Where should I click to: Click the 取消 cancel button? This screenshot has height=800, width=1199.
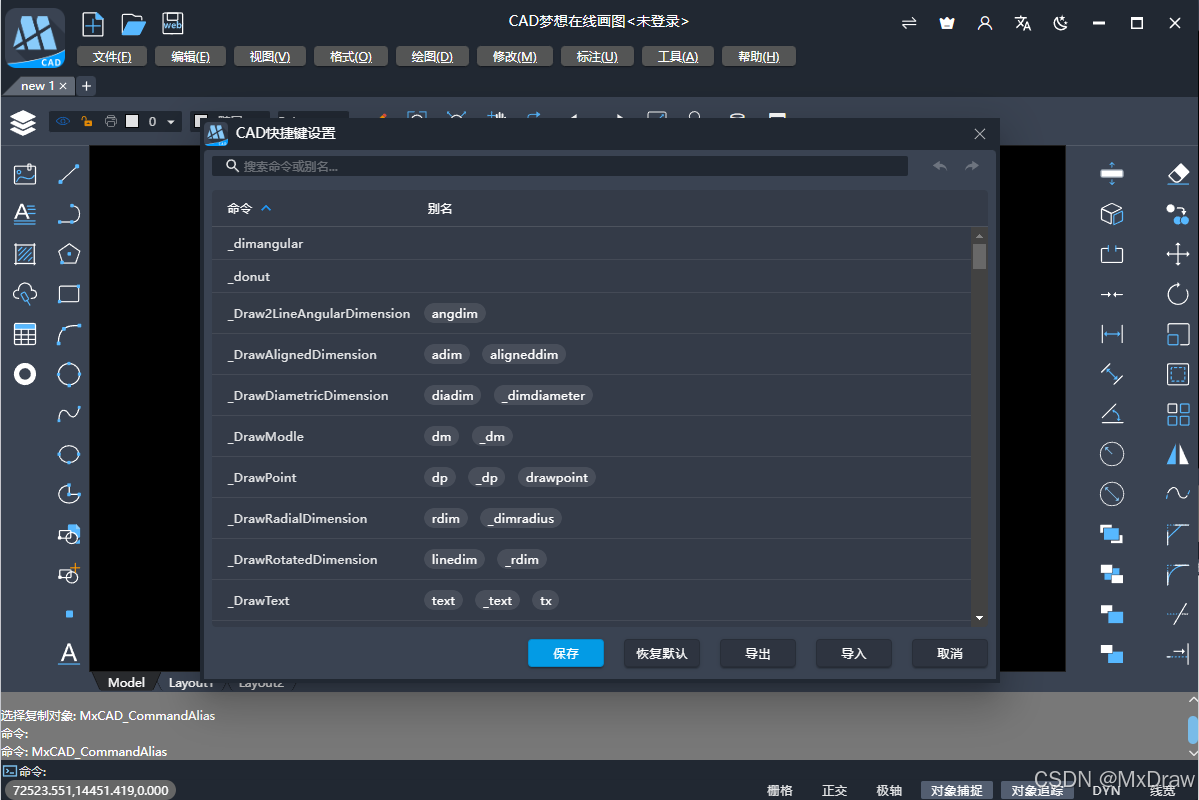(x=950, y=653)
